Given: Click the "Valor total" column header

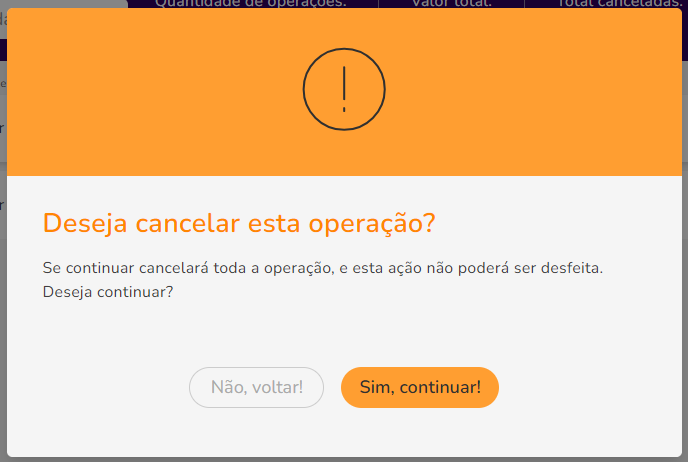Looking at the screenshot, I should (x=452, y=4).
